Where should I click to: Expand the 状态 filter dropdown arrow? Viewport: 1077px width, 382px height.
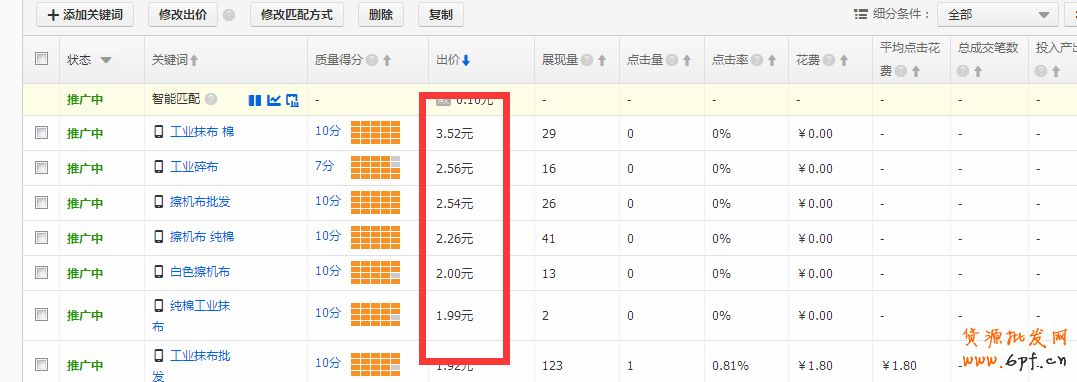click(106, 60)
